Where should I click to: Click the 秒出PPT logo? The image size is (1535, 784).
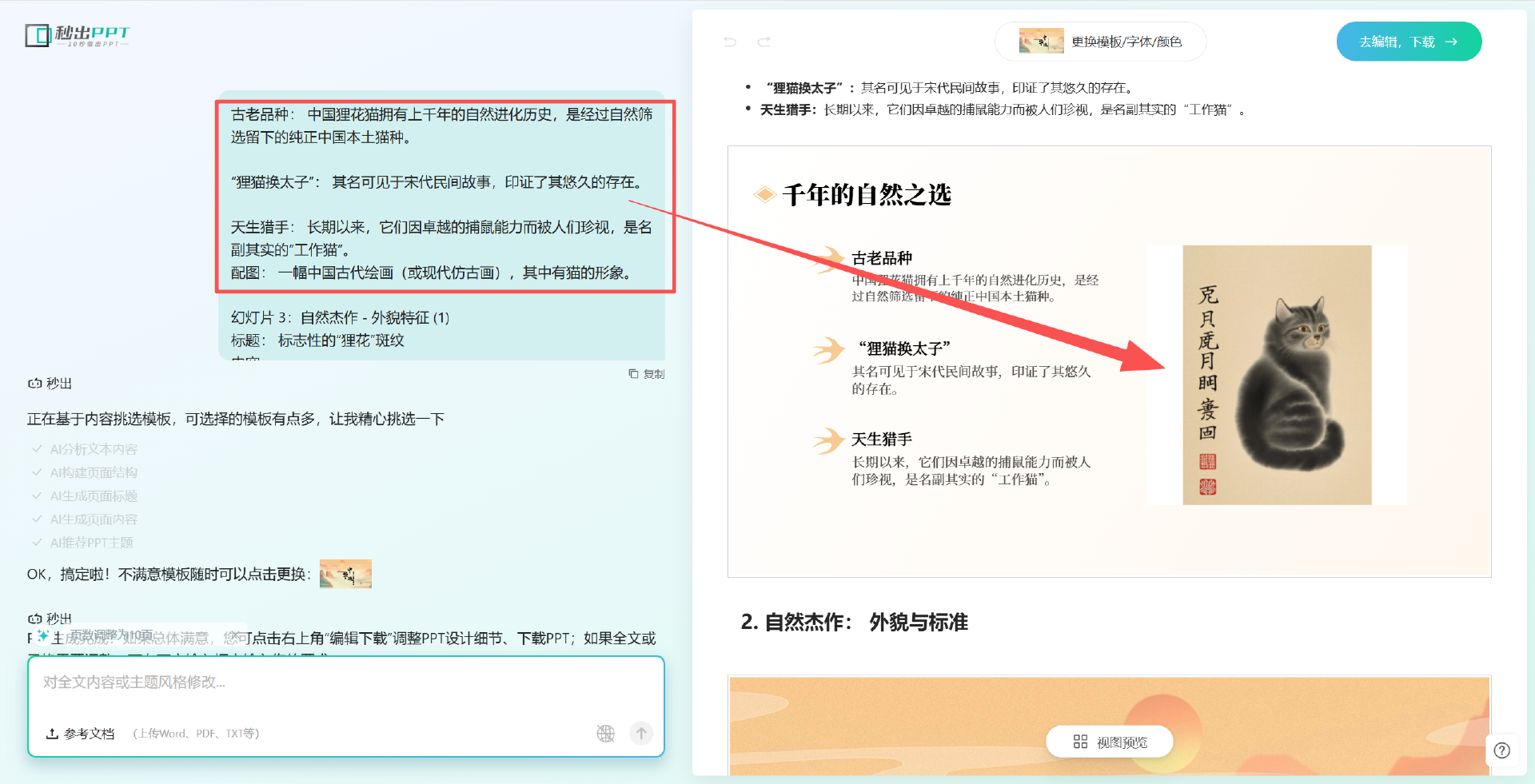pos(77,36)
